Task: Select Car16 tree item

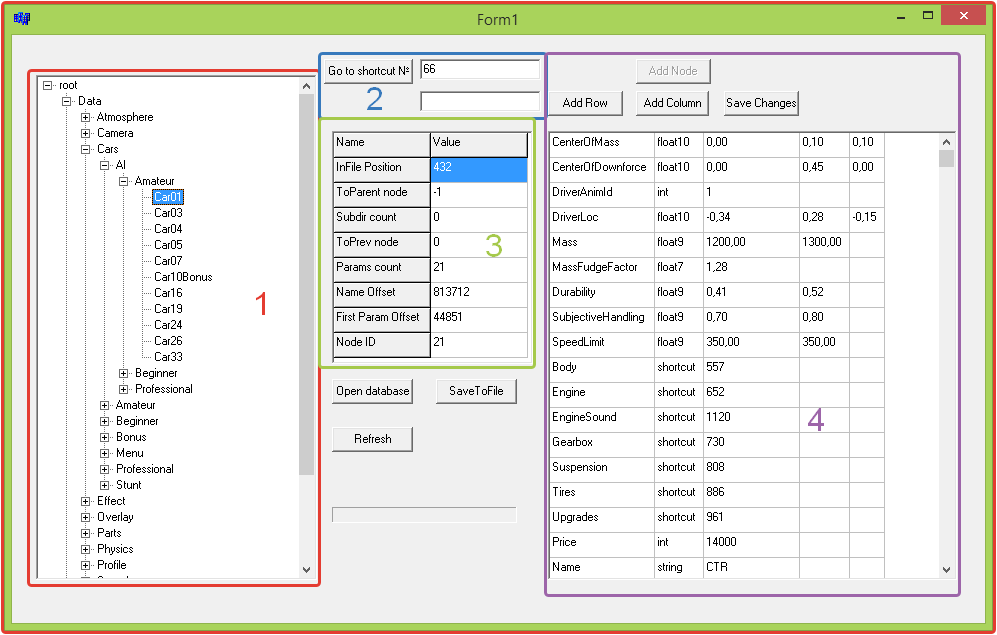Action: pos(168,293)
